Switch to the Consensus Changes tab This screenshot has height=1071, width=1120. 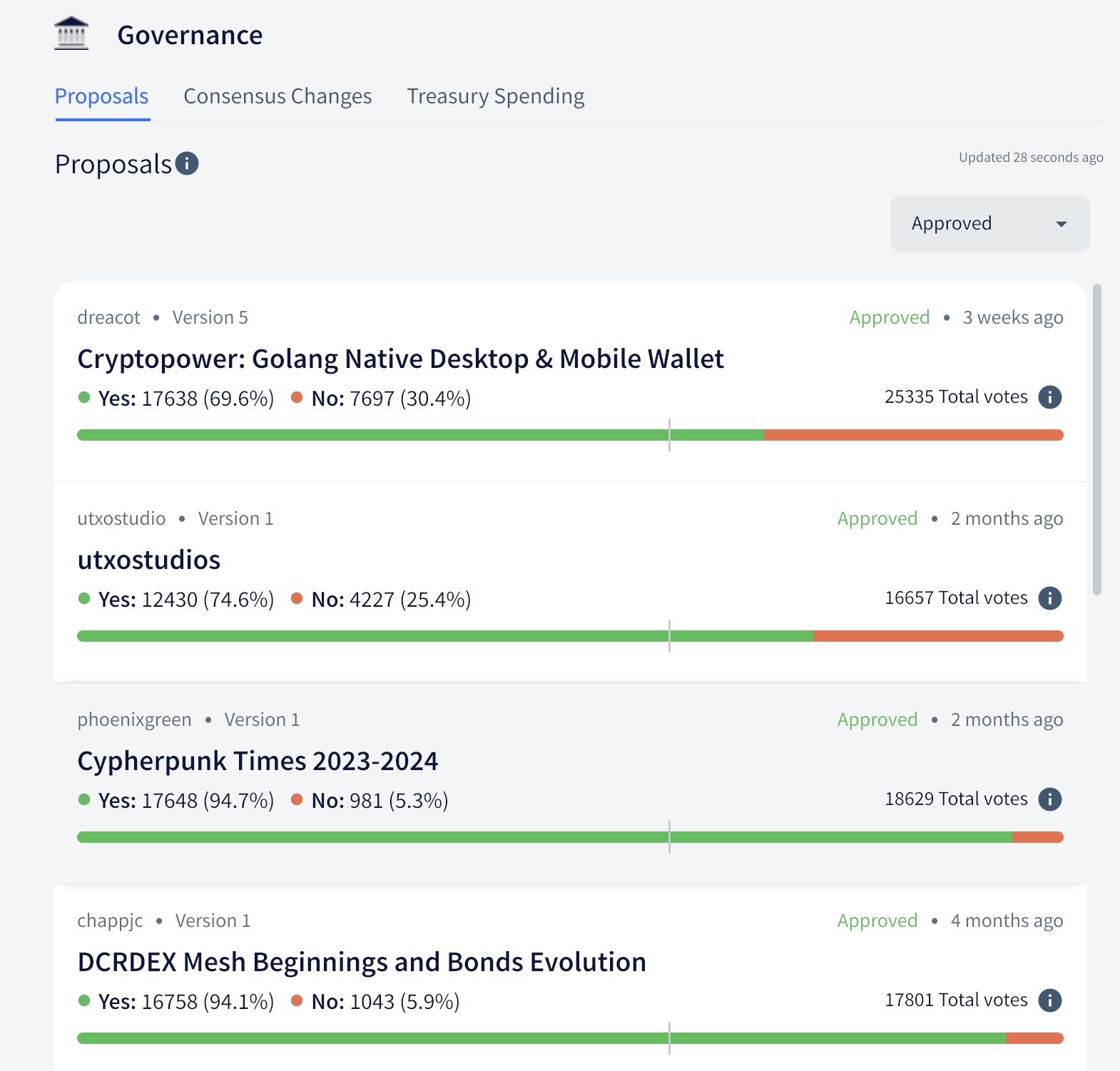(x=278, y=96)
